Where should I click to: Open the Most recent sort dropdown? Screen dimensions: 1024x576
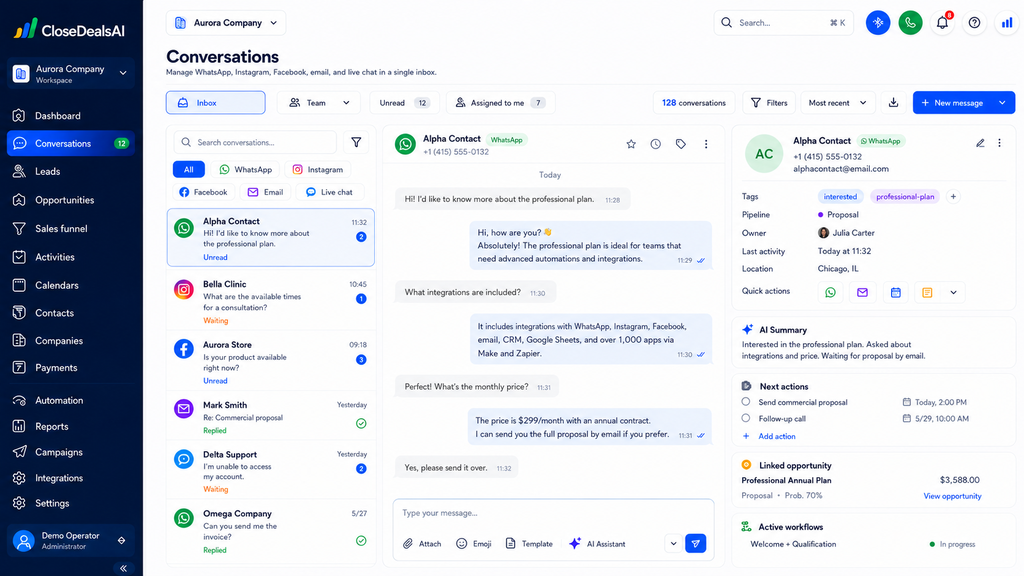click(x=837, y=103)
